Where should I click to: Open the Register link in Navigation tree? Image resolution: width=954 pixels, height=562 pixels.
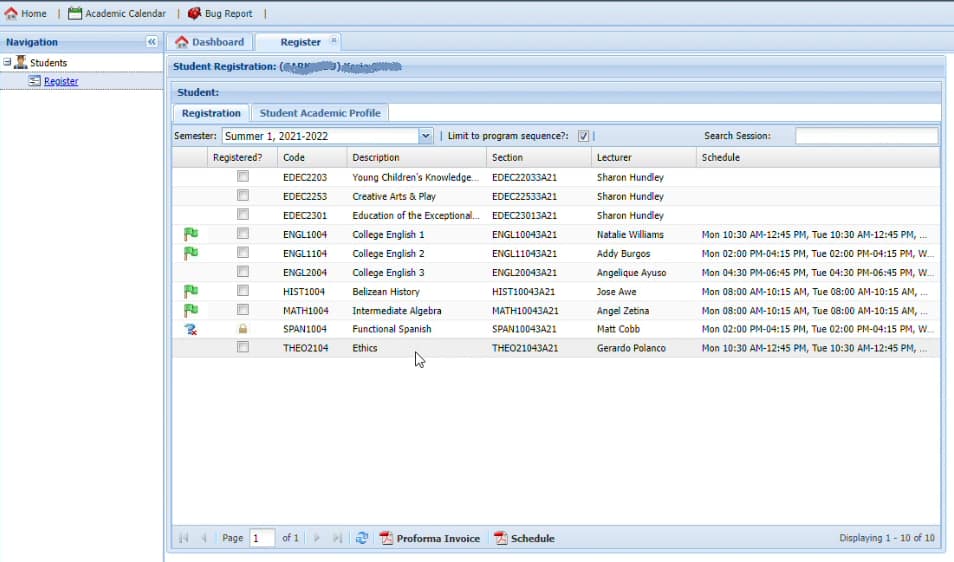pyautogui.click(x=61, y=81)
